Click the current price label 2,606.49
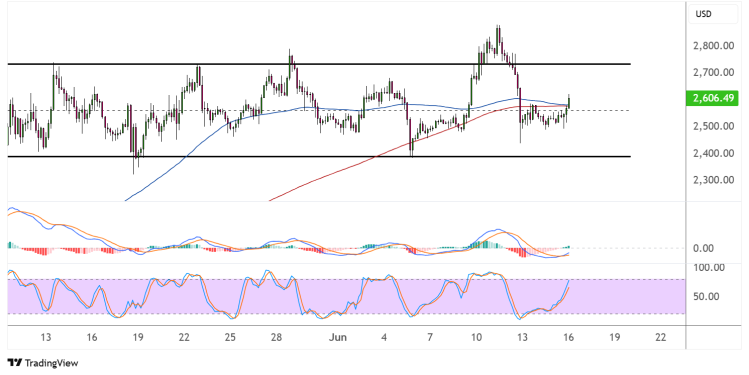Viewport: 749px width, 375px height. point(713,98)
